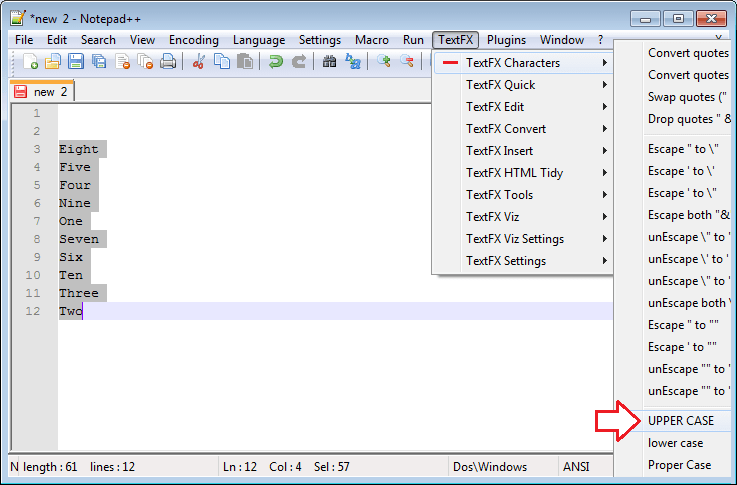Save the document with the floppy disk icon
Image resolution: width=737 pixels, height=485 pixels.
76,62
